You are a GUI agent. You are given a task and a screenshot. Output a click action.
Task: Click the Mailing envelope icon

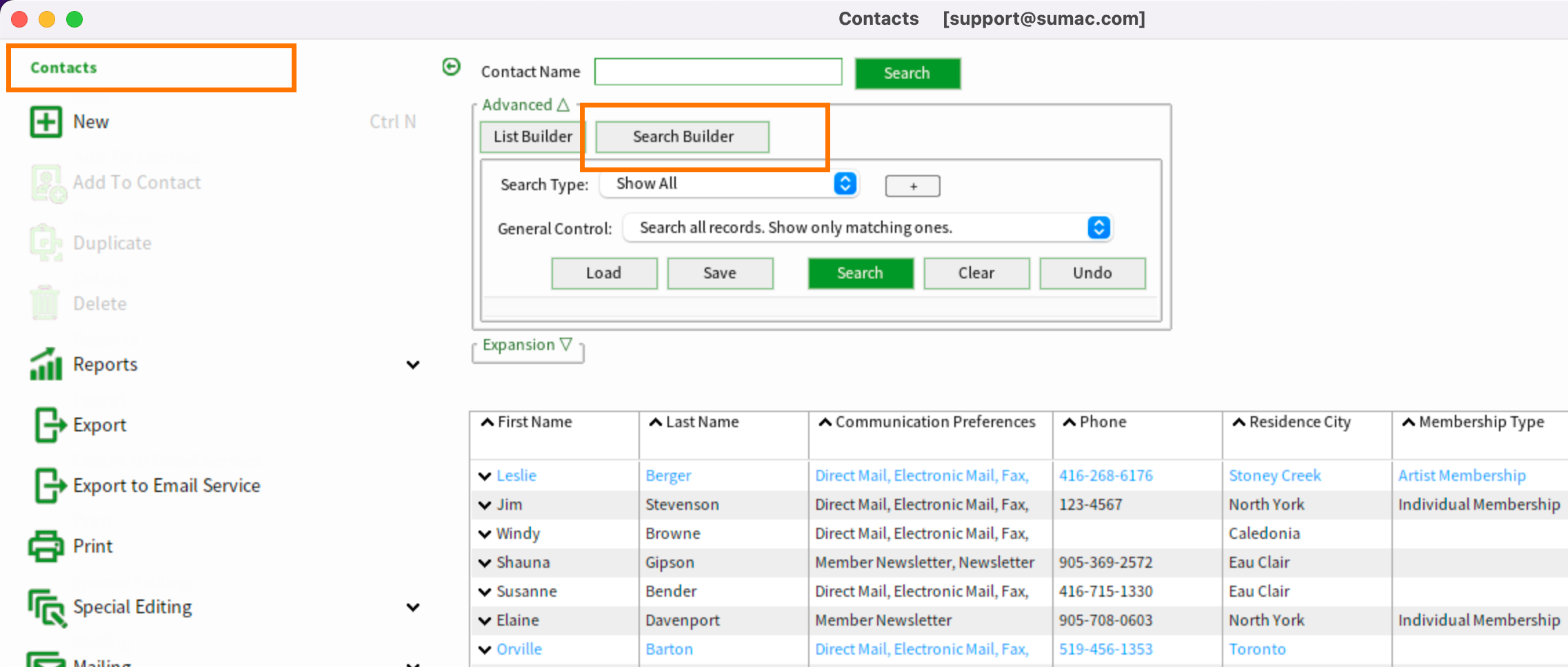pos(46,659)
